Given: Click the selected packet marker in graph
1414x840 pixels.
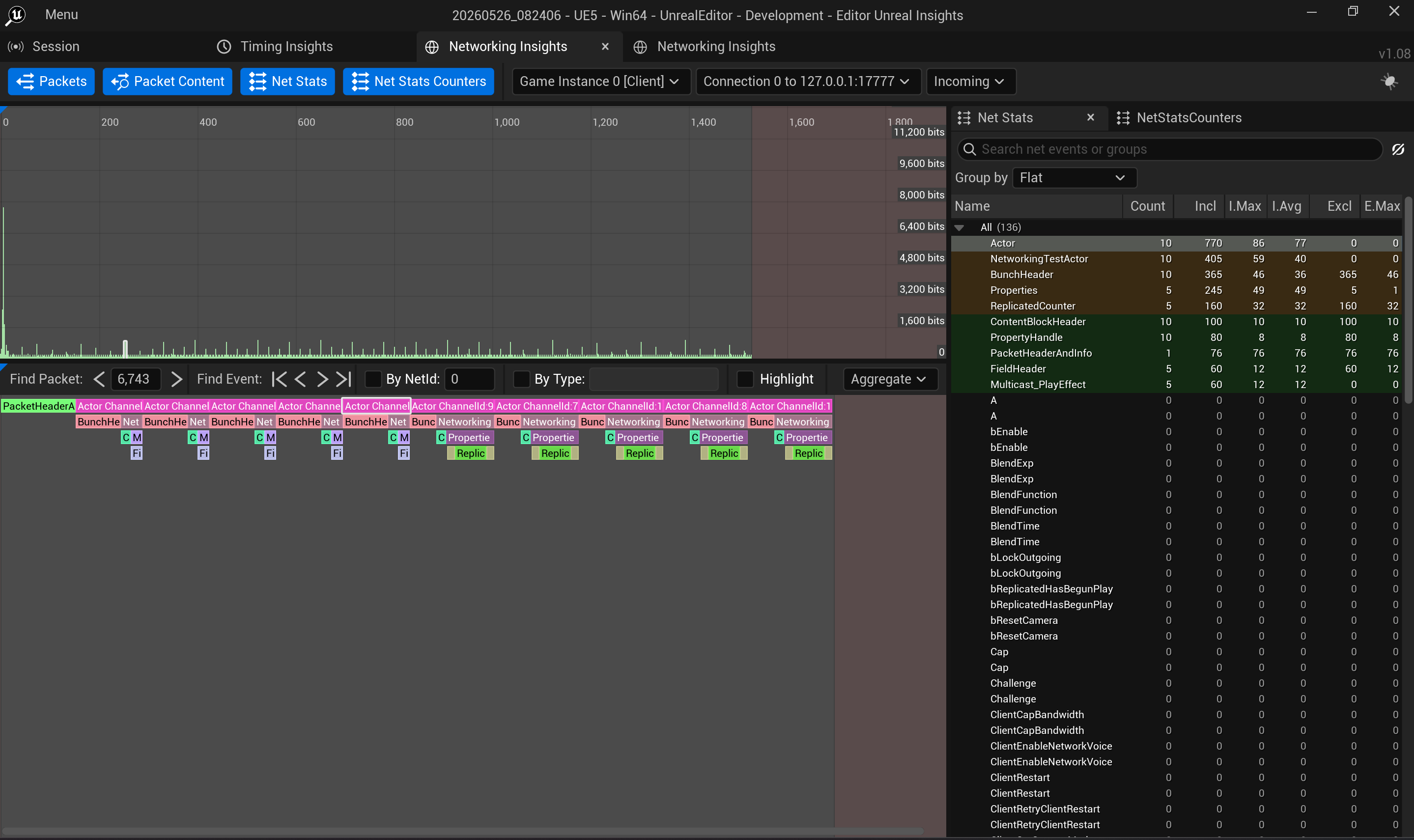Looking at the screenshot, I should pyautogui.click(x=125, y=349).
